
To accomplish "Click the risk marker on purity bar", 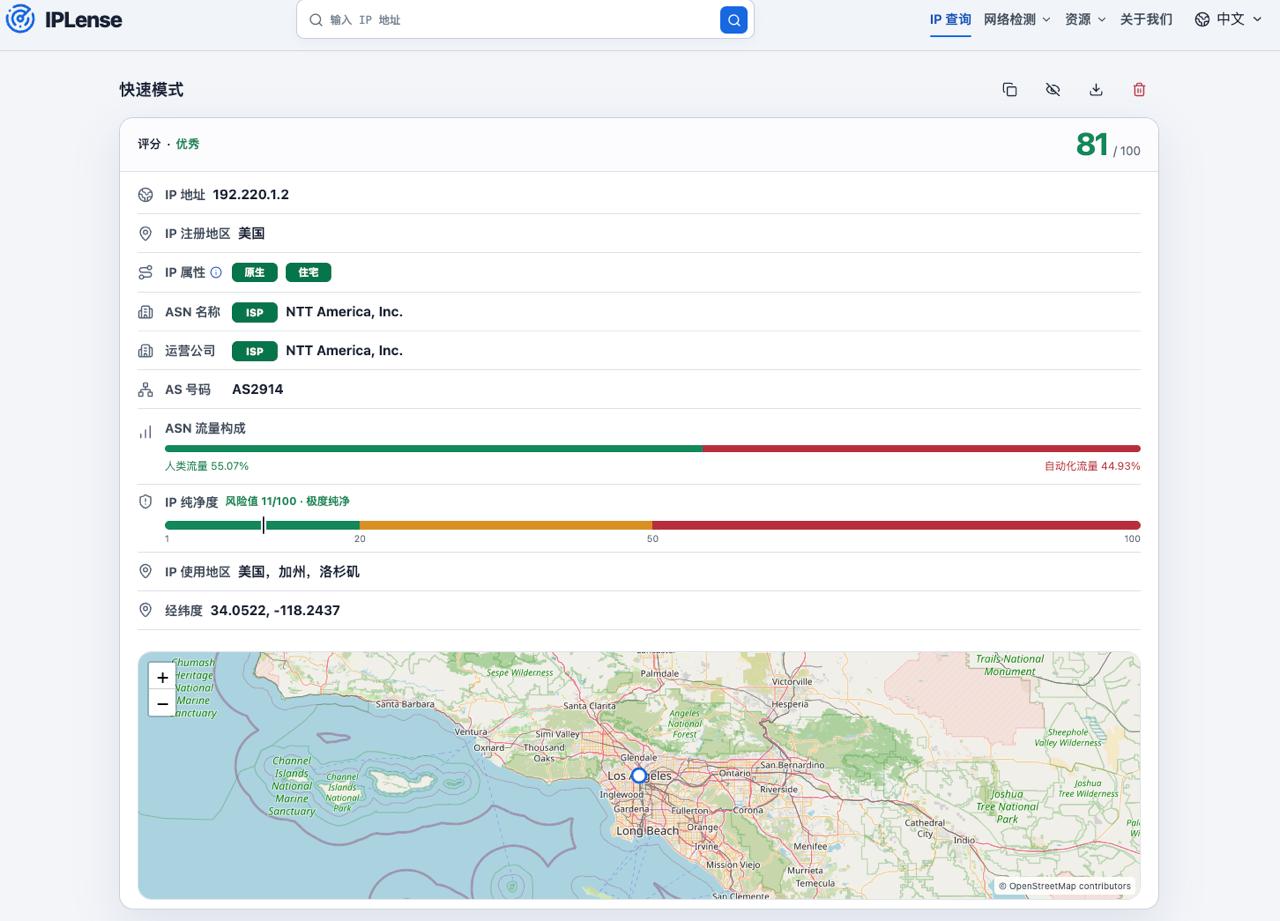I will pyautogui.click(x=263, y=525).
